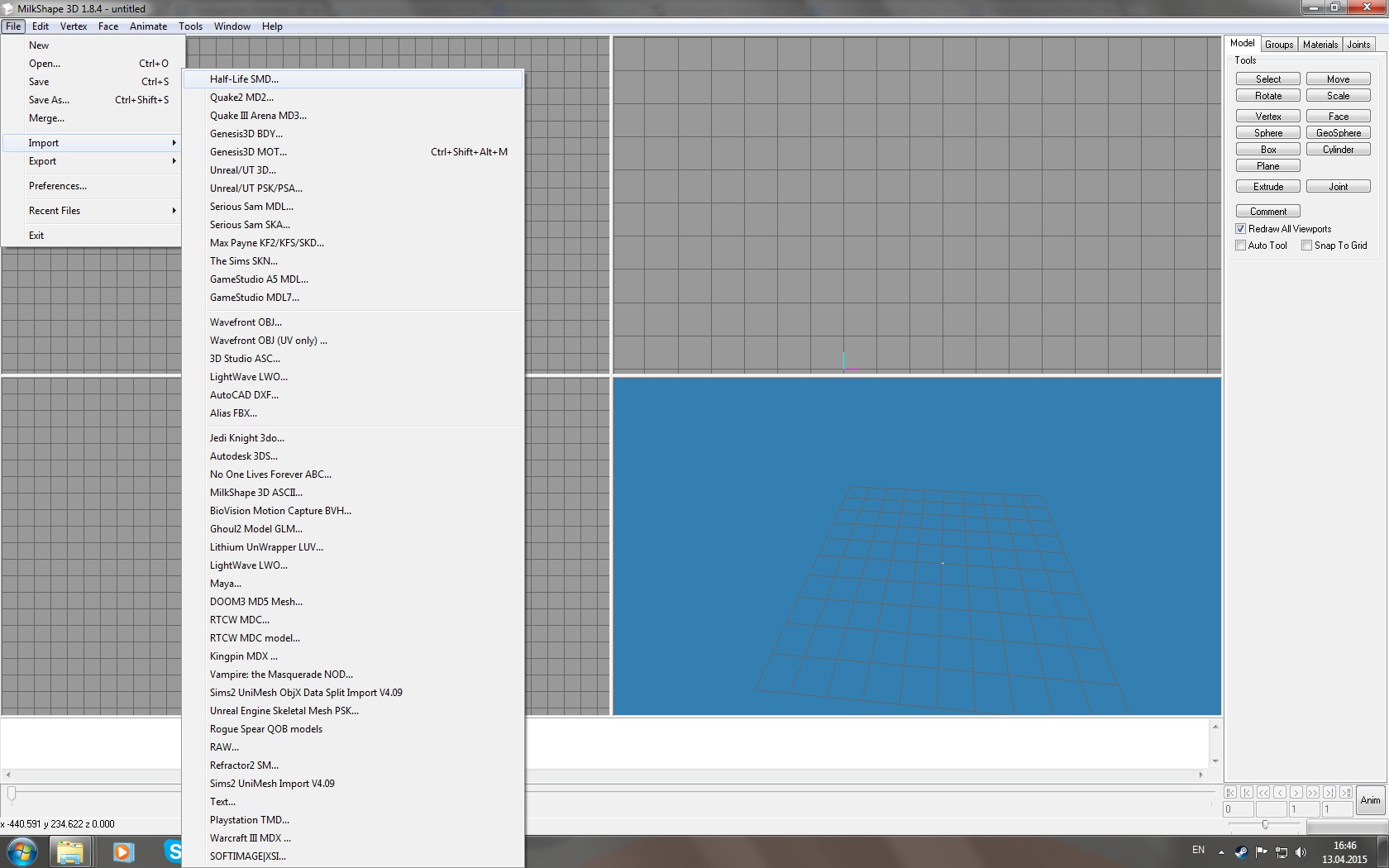This screenshot has width=1389, height=868.
Task: Click the Comment button
Action: click(1268, 212)
